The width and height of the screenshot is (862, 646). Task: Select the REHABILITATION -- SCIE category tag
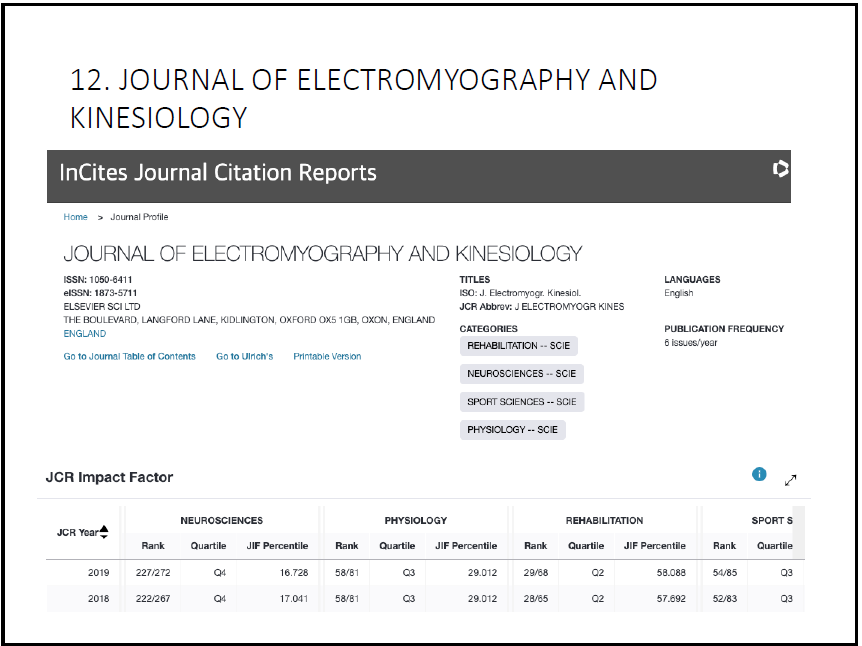pos(518,346)
